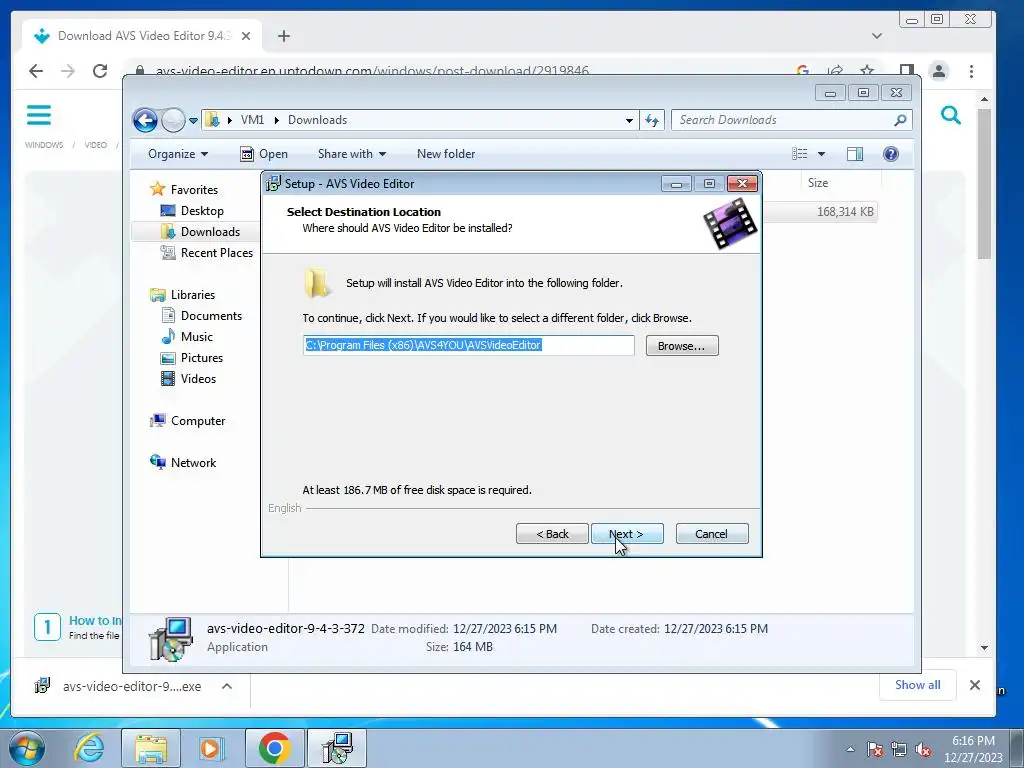The image size is (1024, 768).
Task: Select VM1 in the Explorer address bar
Action: (252, 120)
